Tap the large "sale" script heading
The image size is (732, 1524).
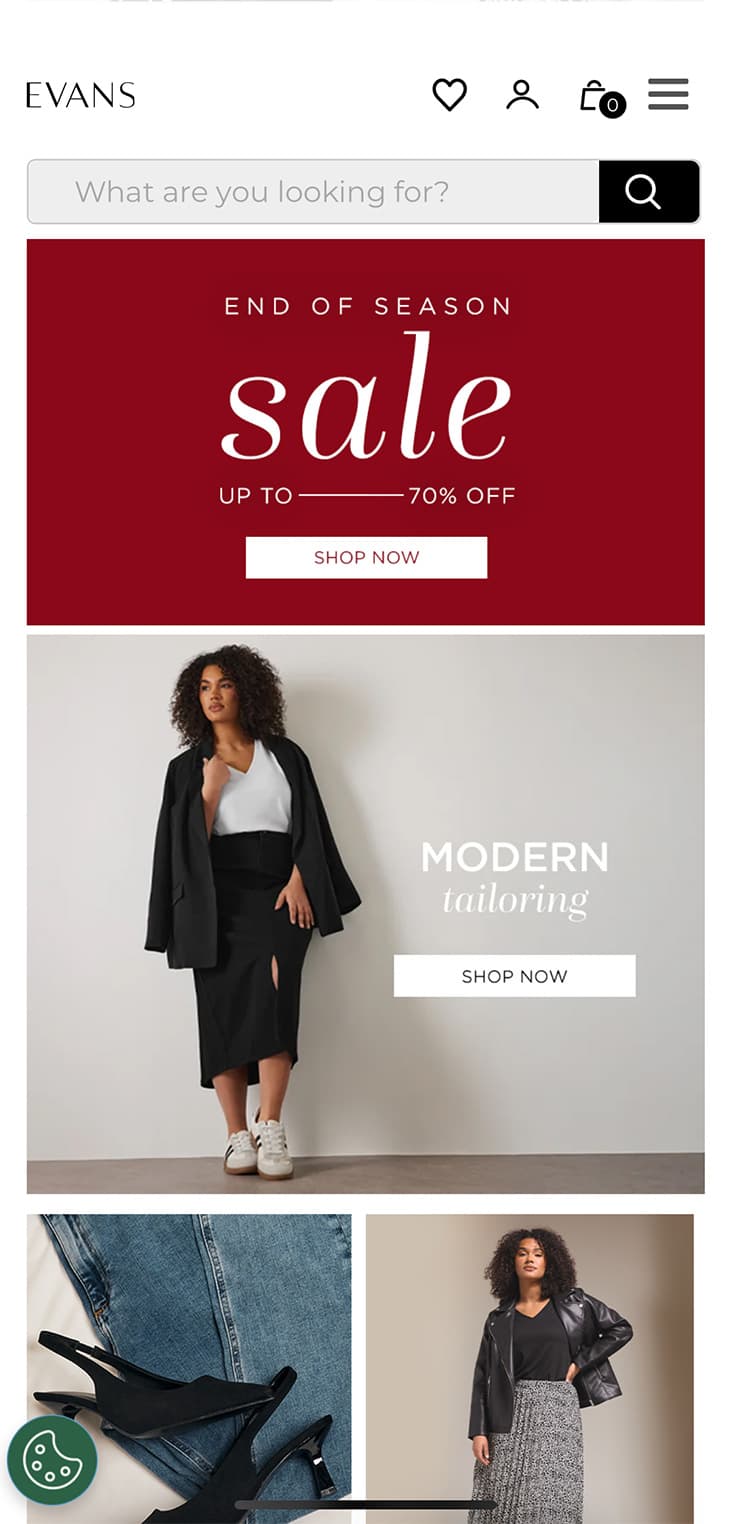tap(366, 399)
